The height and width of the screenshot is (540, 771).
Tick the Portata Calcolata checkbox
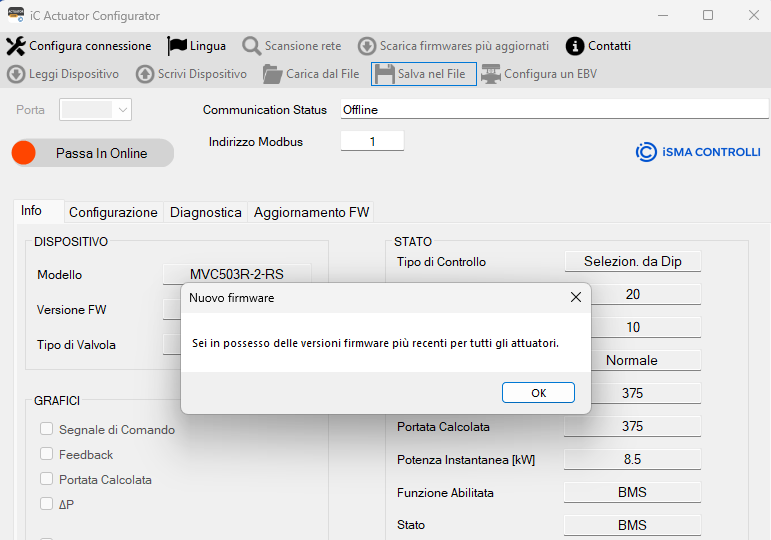(x=46, y=479)
